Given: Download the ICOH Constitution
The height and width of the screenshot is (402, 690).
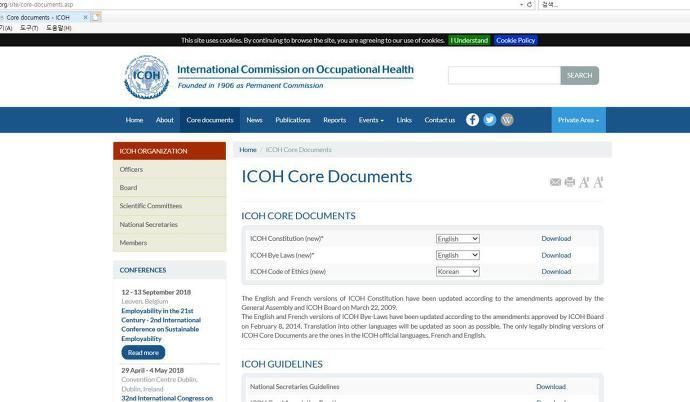Looking at the screenshot, I should coord(556,238).
